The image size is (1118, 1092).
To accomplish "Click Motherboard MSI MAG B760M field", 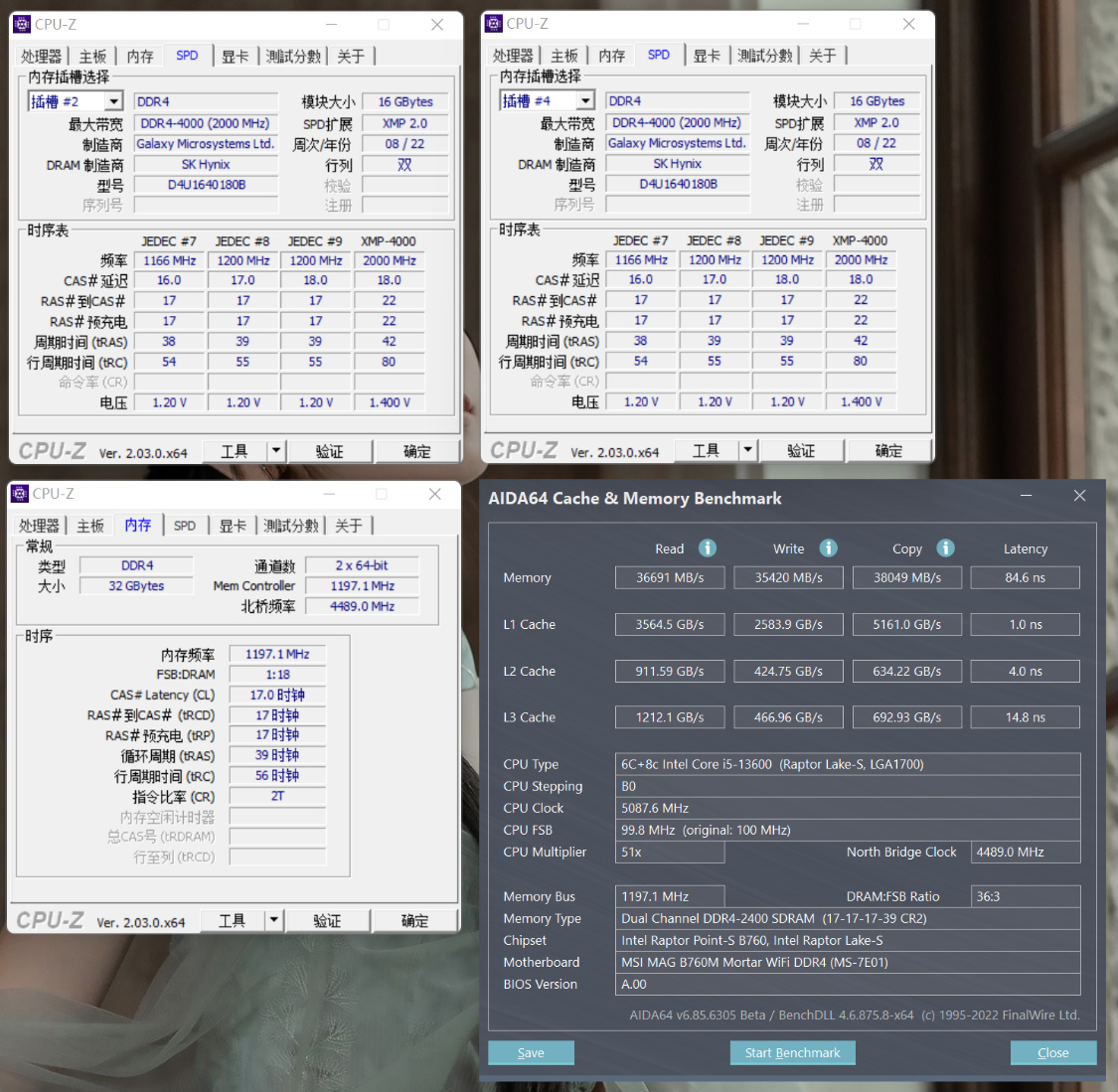I will (848, 962).
